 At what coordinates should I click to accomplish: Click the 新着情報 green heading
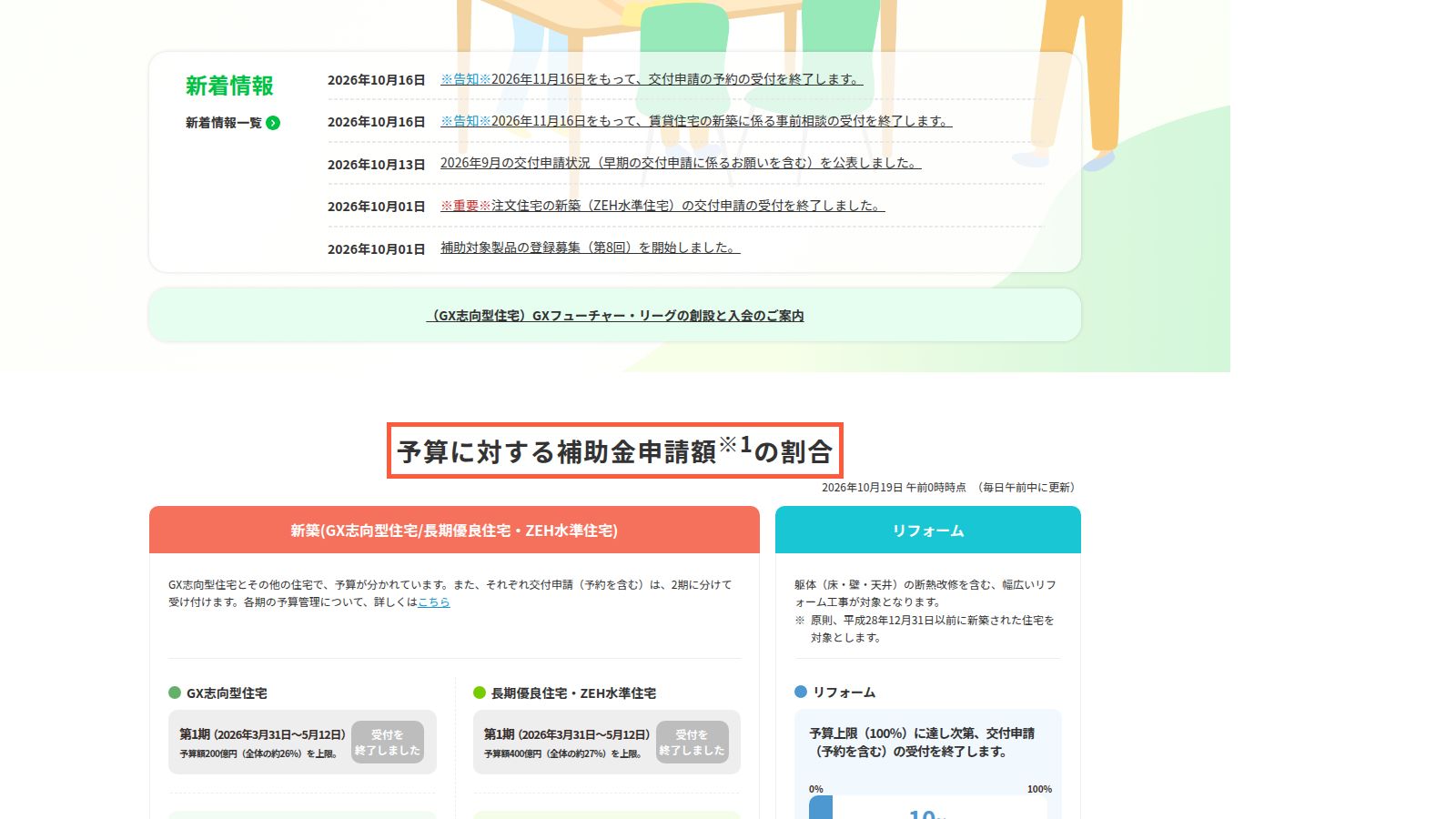[229, 86]
